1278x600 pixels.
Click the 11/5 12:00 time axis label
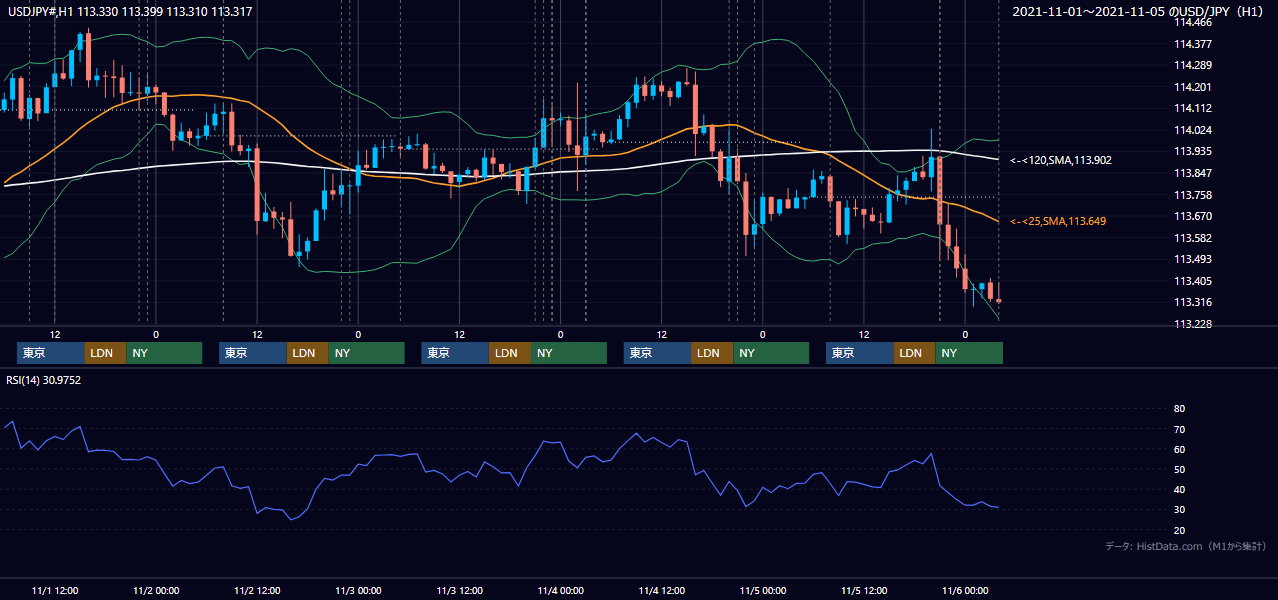tap(864, 591)
